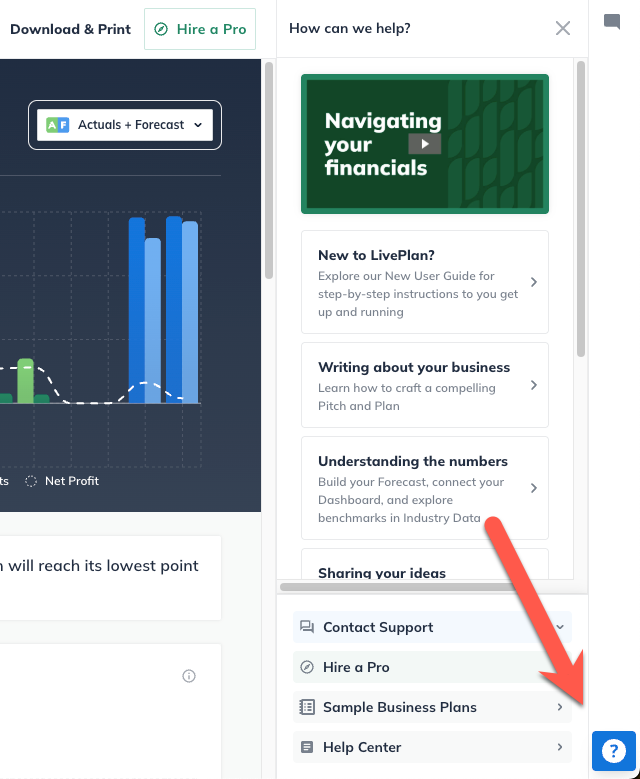This screenshot has width=640, height=779.
Task: Expand Sample Business Plans chevron
Action: [560, 707]
